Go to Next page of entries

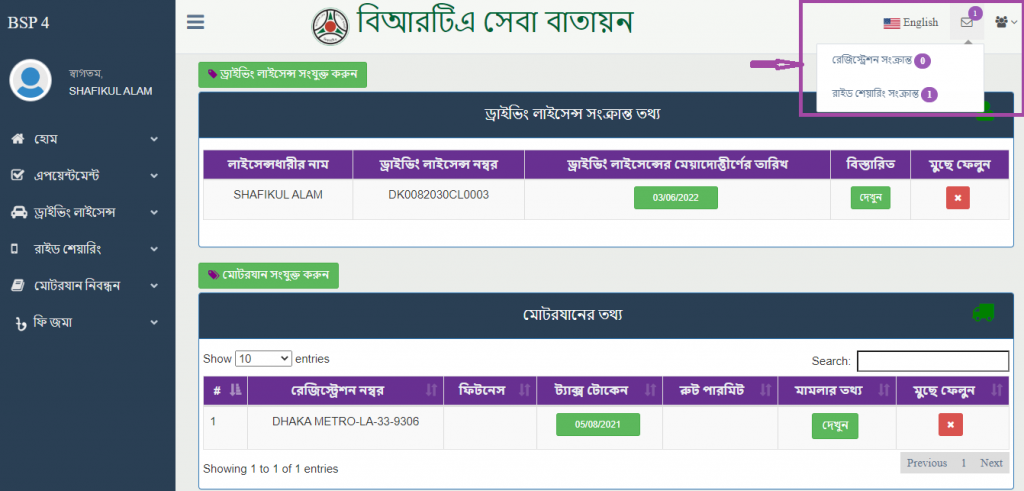[990, 463]
